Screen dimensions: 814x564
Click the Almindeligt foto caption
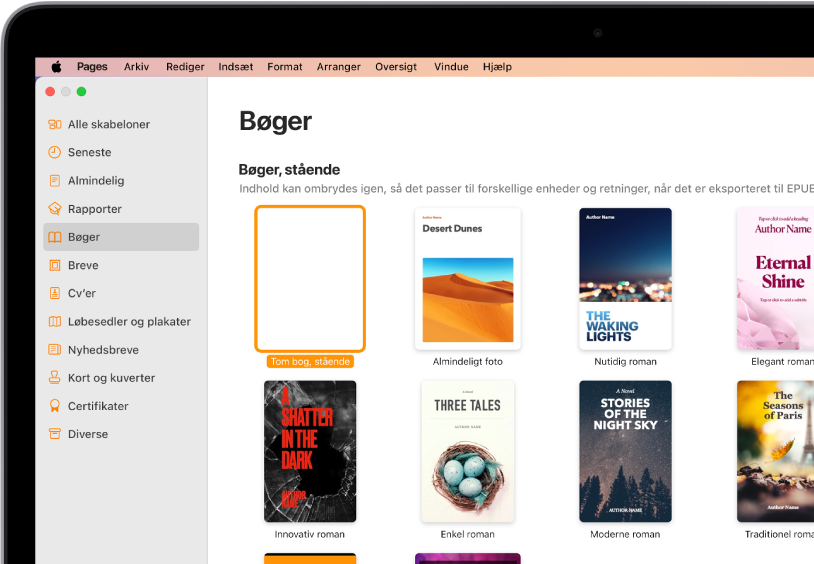tap(468, 361)
